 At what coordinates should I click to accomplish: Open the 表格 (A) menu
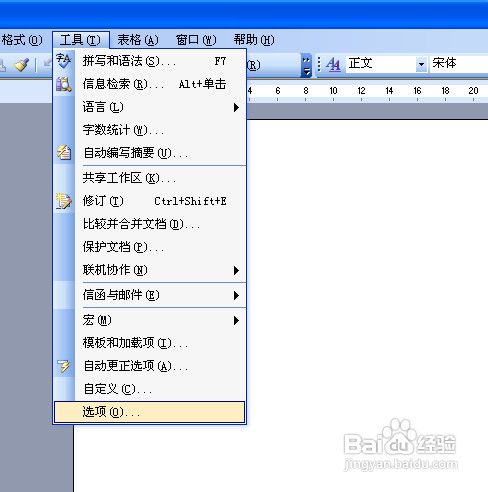click(x=138, y=40)
